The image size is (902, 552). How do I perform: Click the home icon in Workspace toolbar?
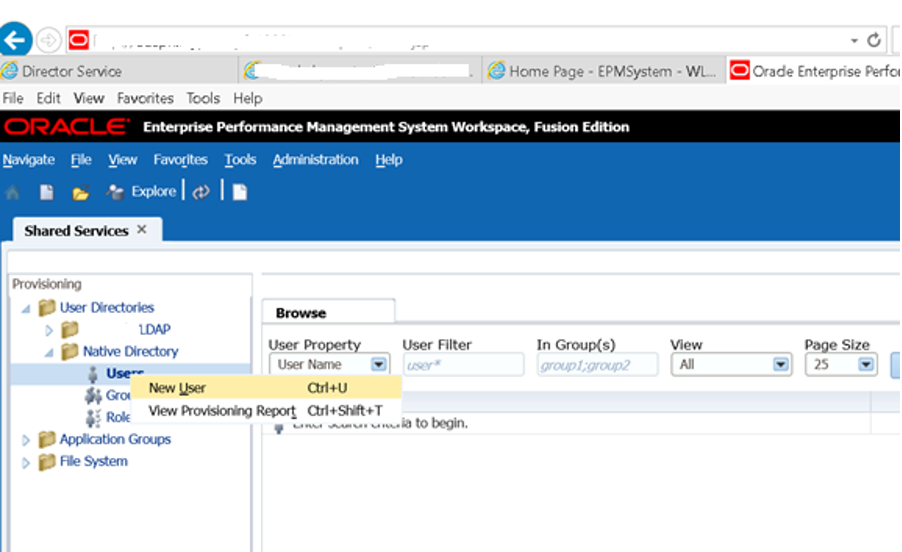13,192
